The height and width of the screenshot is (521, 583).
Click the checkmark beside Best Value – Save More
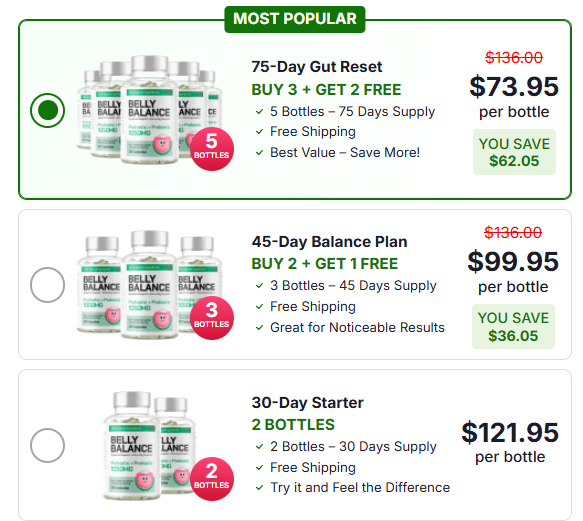(x=260, y=152)
